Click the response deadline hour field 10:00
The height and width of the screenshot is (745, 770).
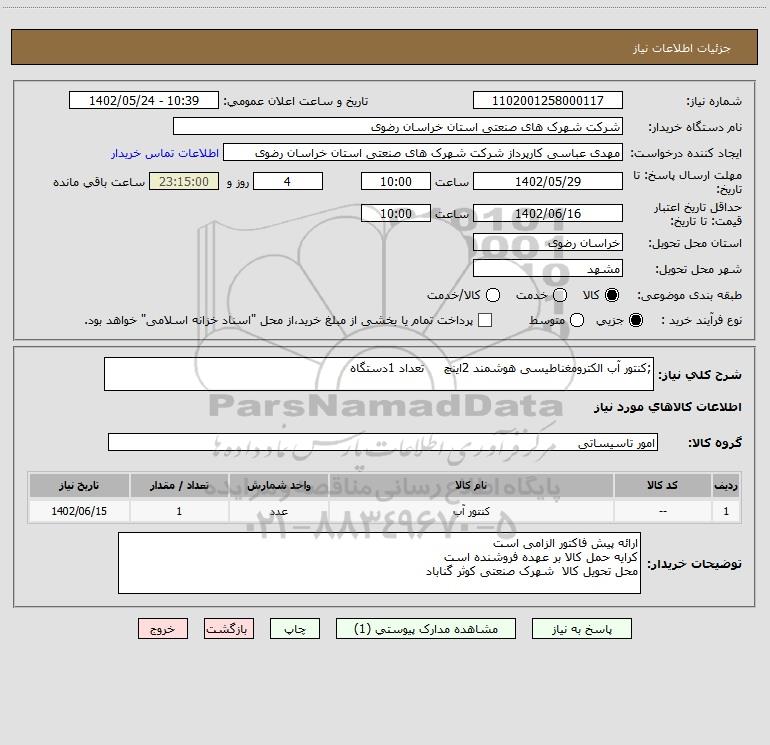coord(396,181)
